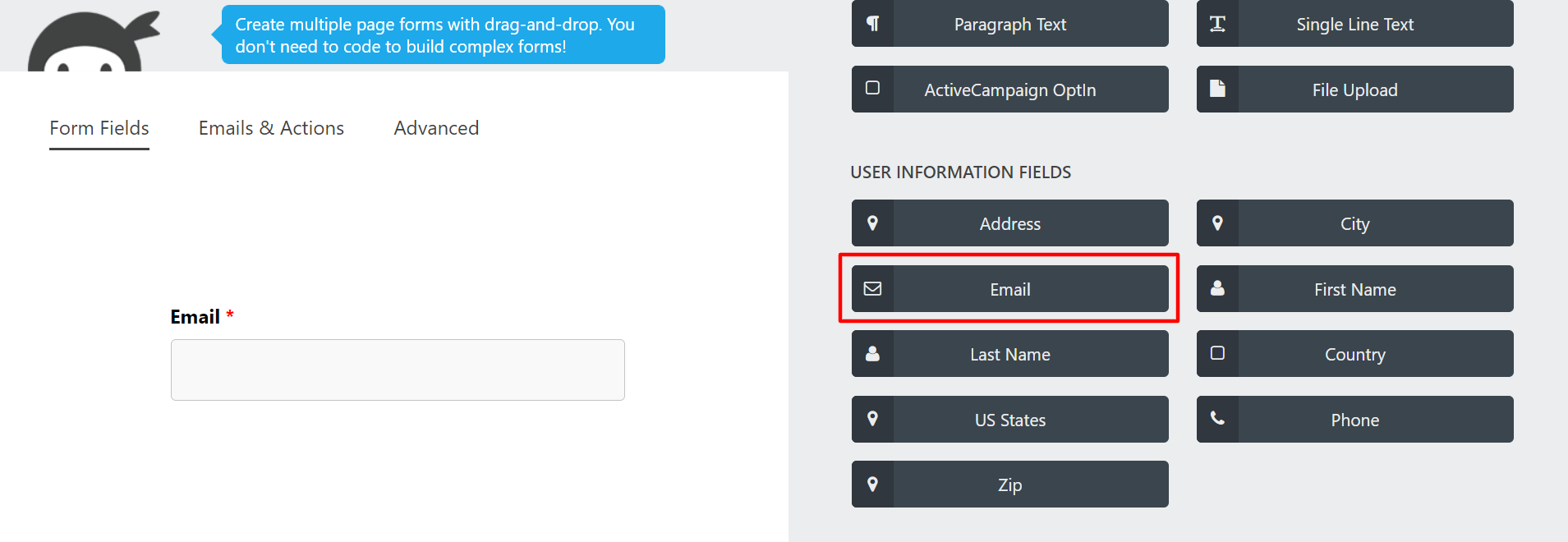This screenshot has width=1568, height=542.
Task: Add the US States field
Action: click(x=1009, y=420)
